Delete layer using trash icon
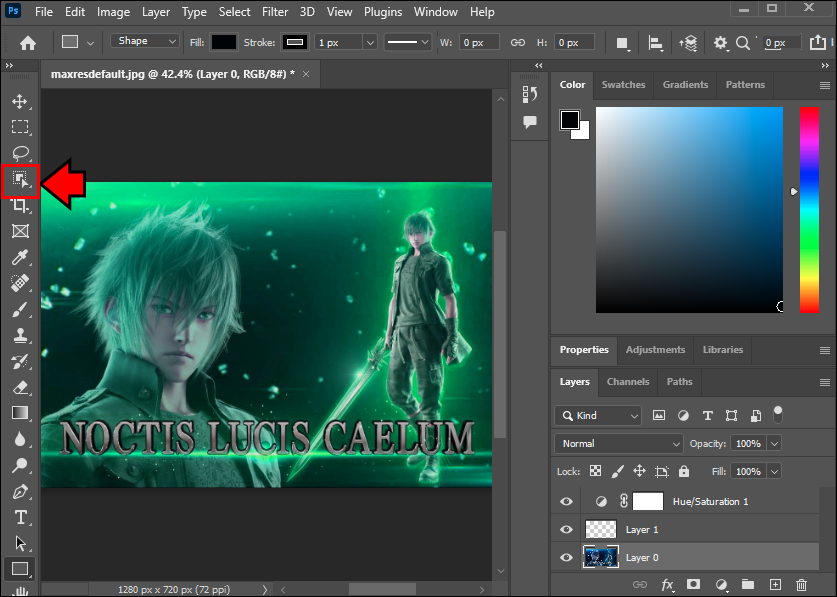 pyautogui.click(x=801, y=584)
